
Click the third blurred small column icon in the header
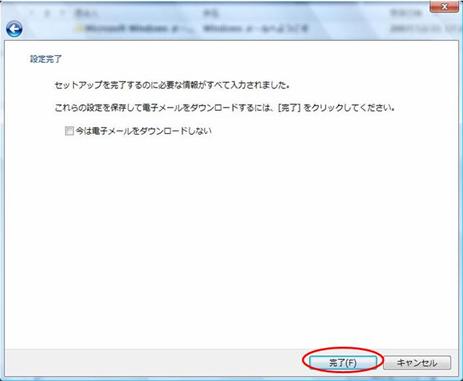pos(62,14)
